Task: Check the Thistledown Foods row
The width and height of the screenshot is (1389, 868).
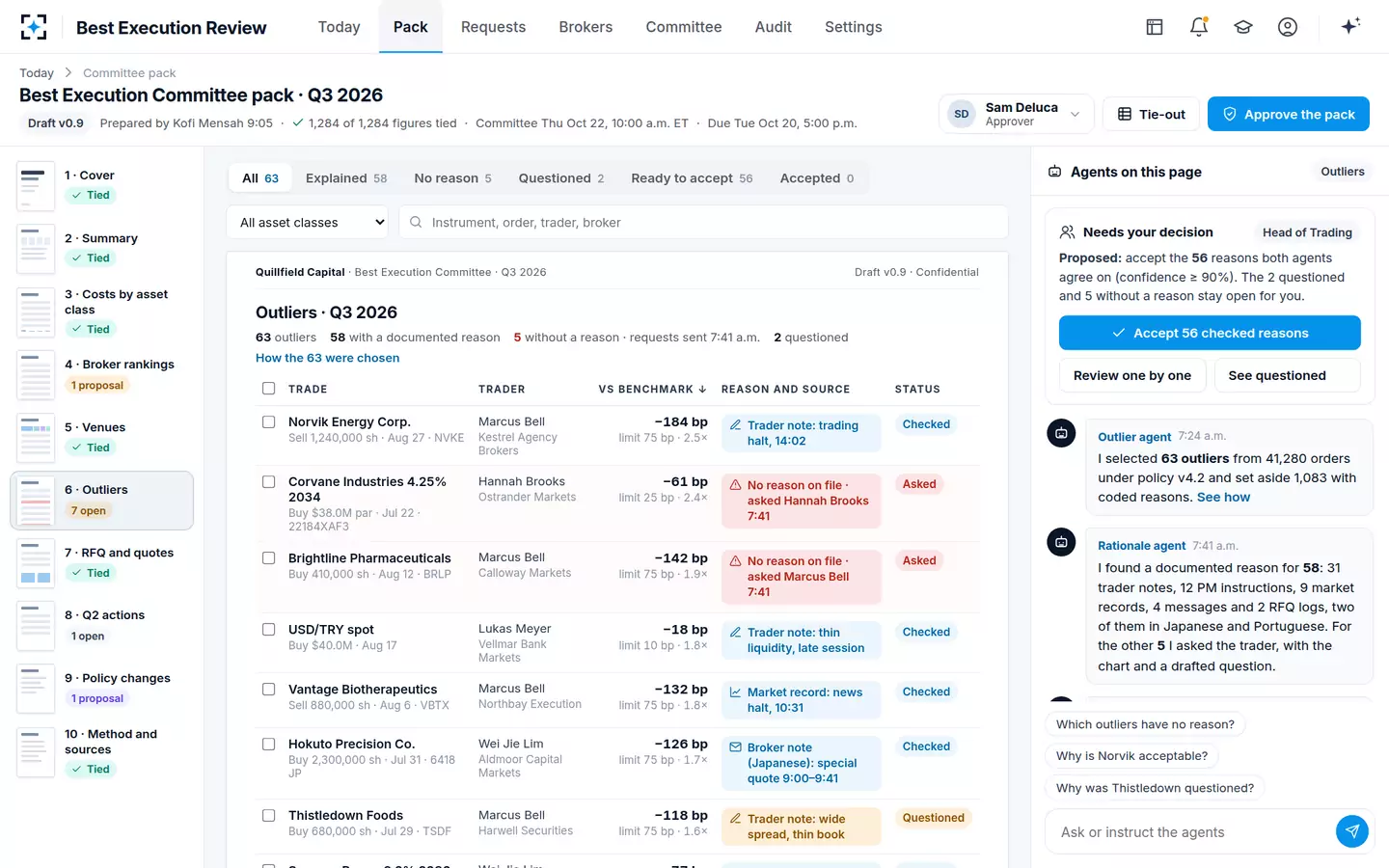Action: click(x=268, y=815)
